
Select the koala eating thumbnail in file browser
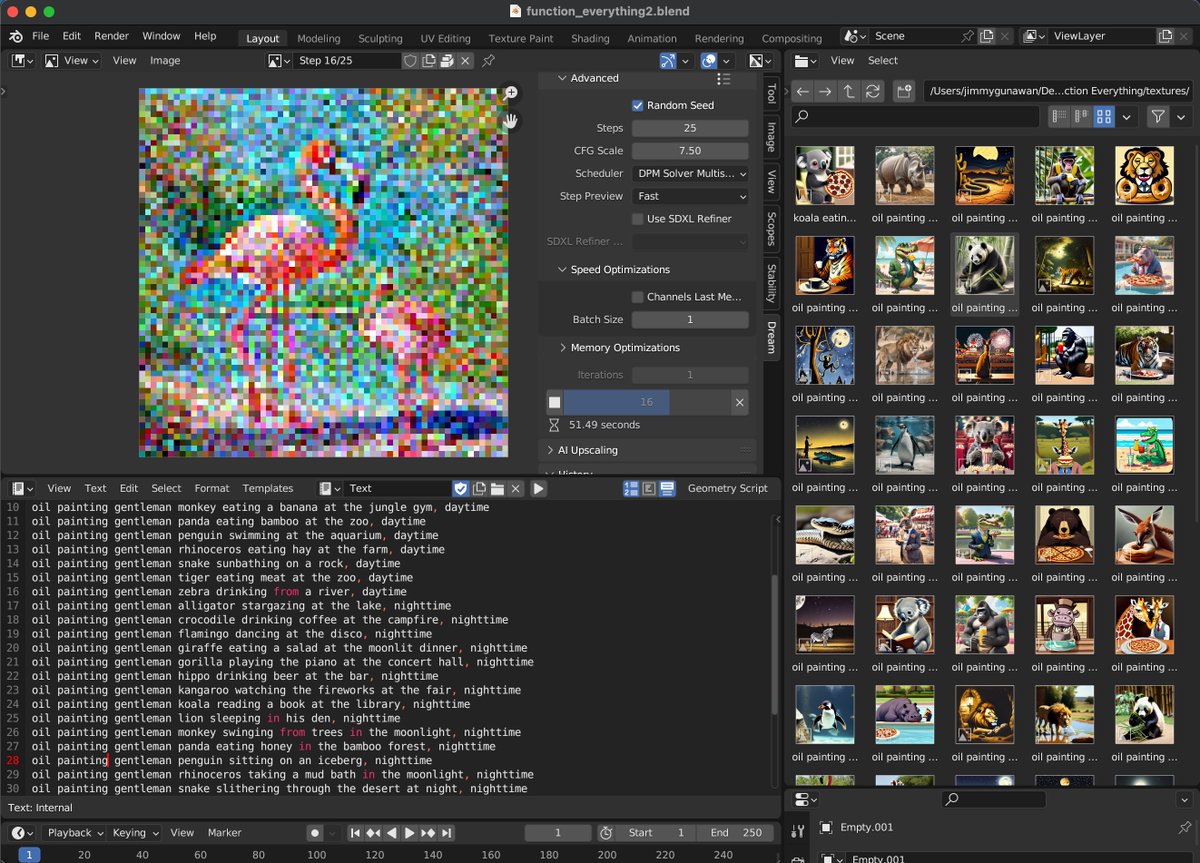coord(825,176)
